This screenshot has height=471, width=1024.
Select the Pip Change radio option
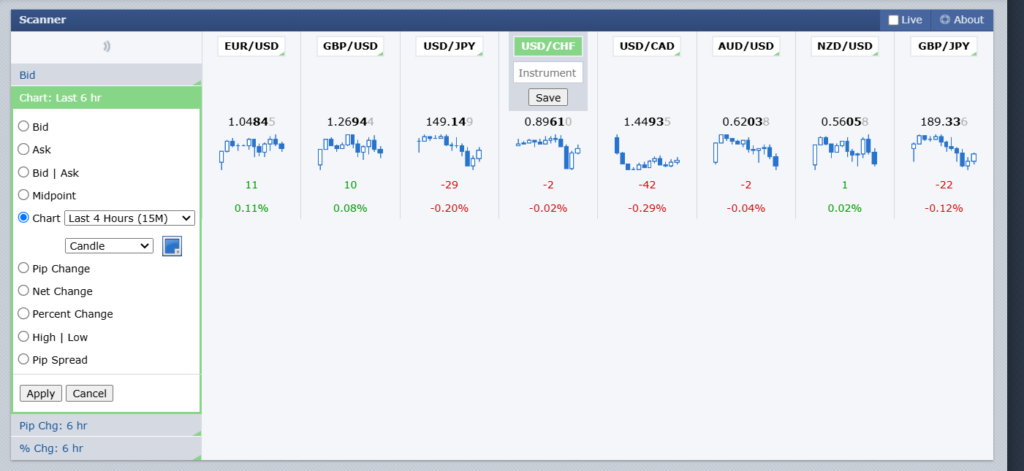25,269
